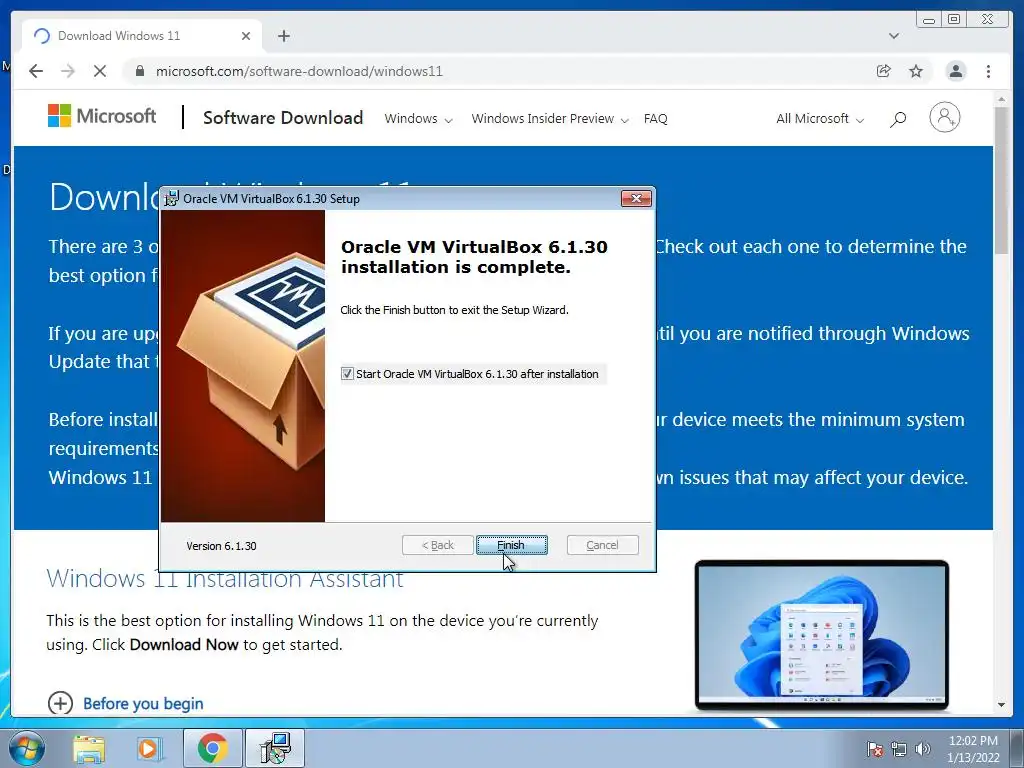
Task: Click the Version 6.1.30 label
Action: pos(221,545)
